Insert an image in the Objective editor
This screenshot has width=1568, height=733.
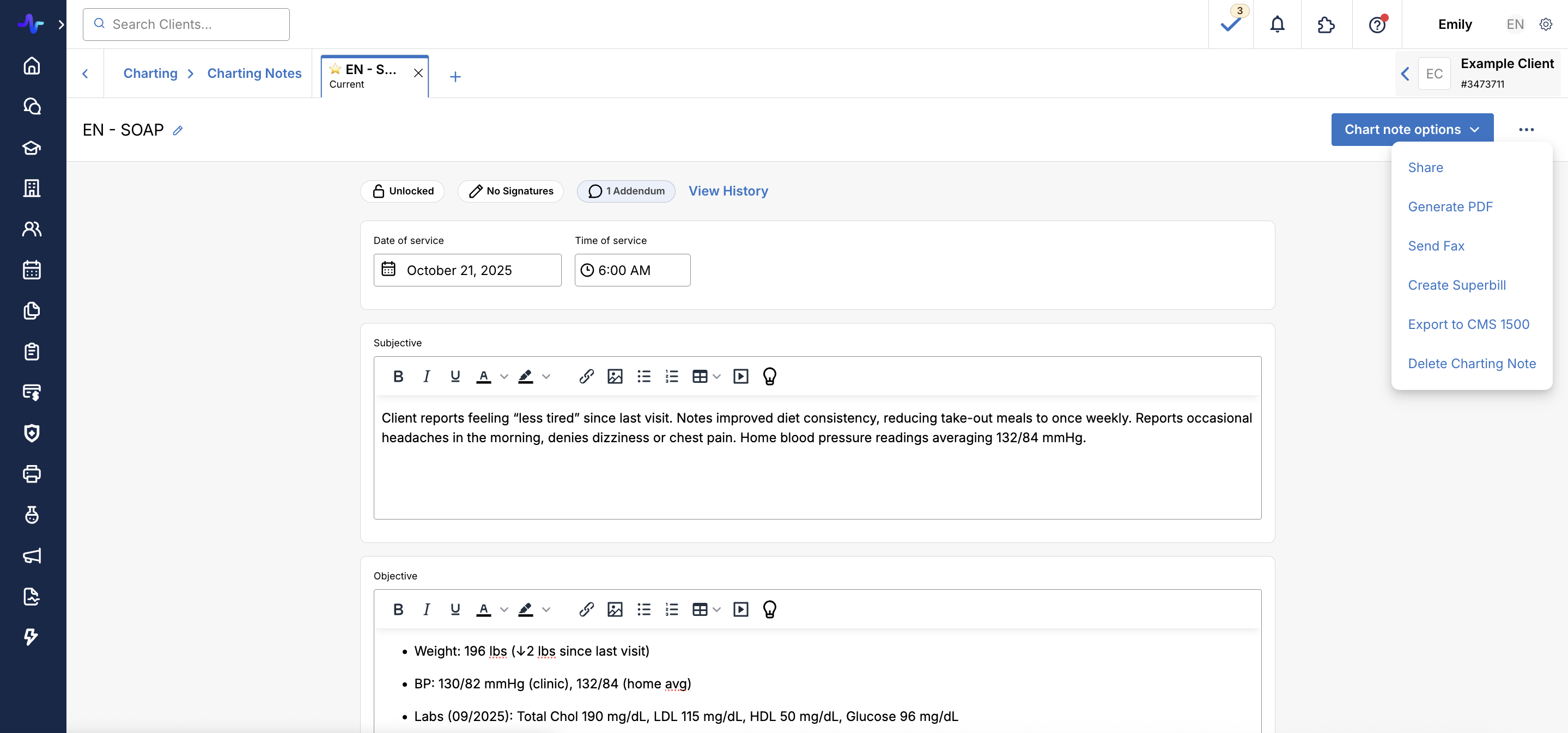point(615,609)
